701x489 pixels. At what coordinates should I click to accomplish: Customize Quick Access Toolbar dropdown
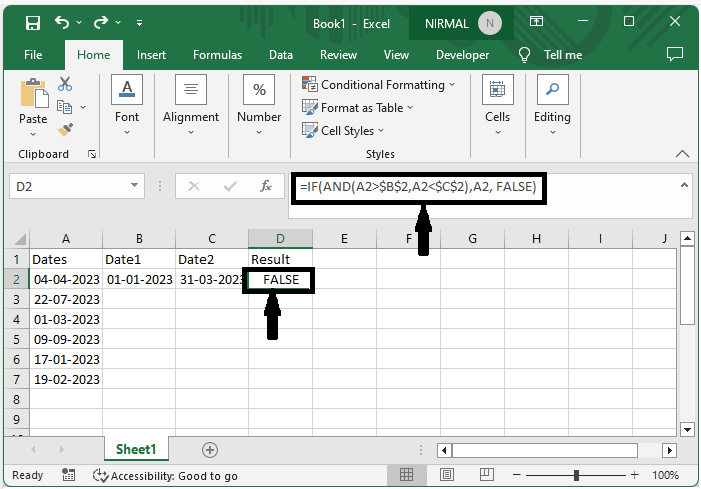pos(139,22)
